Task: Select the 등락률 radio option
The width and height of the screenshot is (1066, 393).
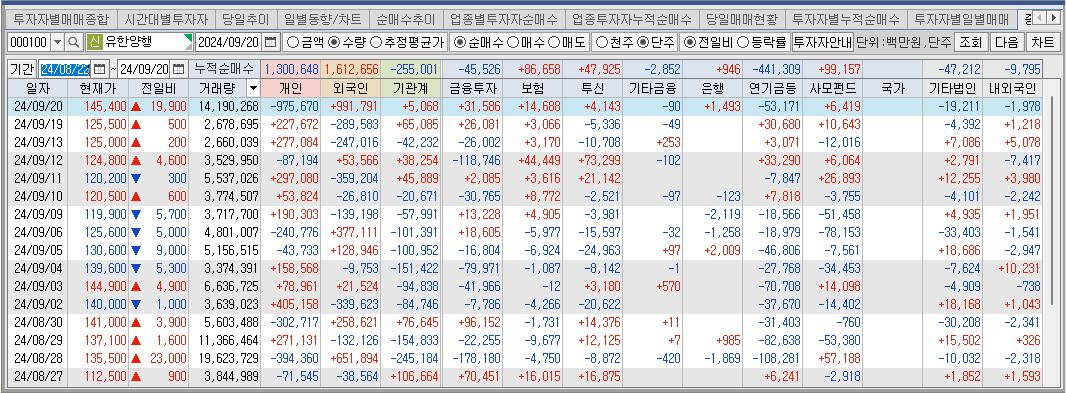Action: 762,42
